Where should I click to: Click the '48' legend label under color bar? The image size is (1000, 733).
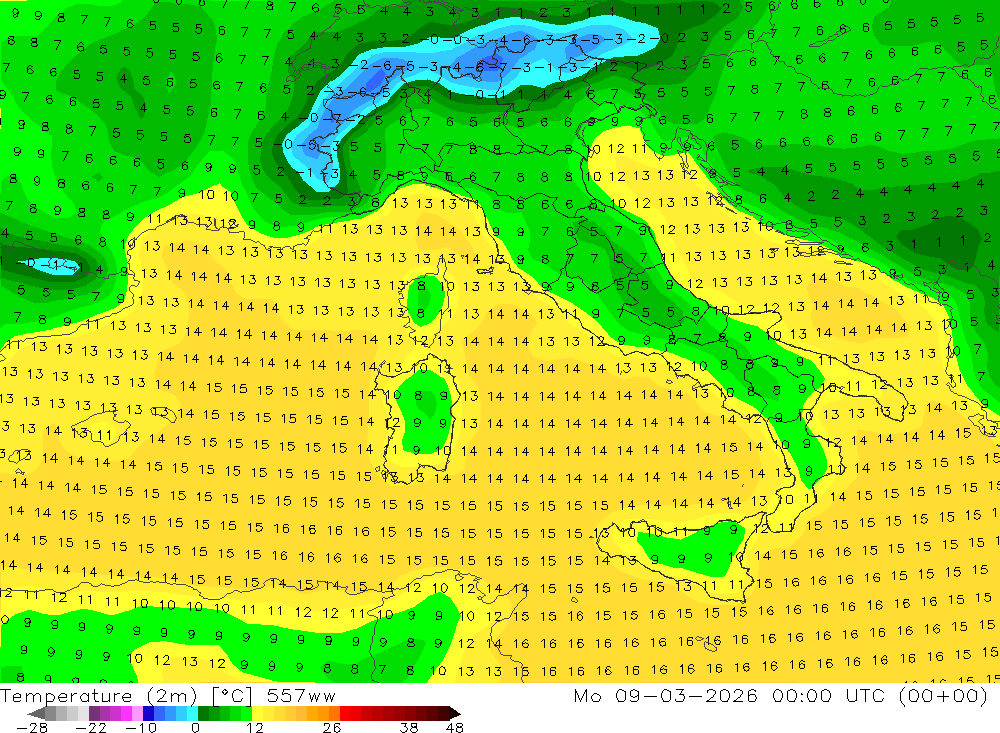pos(455,727)
